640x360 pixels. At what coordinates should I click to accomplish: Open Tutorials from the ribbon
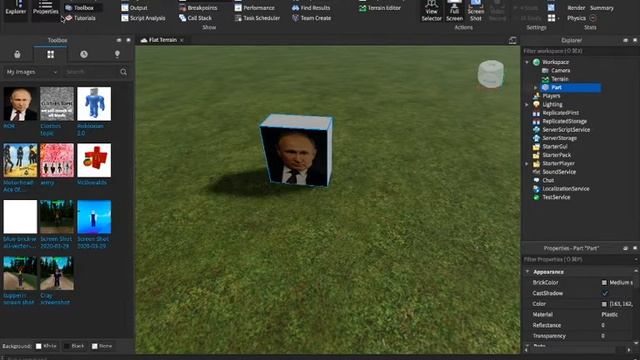coord(80,18)
